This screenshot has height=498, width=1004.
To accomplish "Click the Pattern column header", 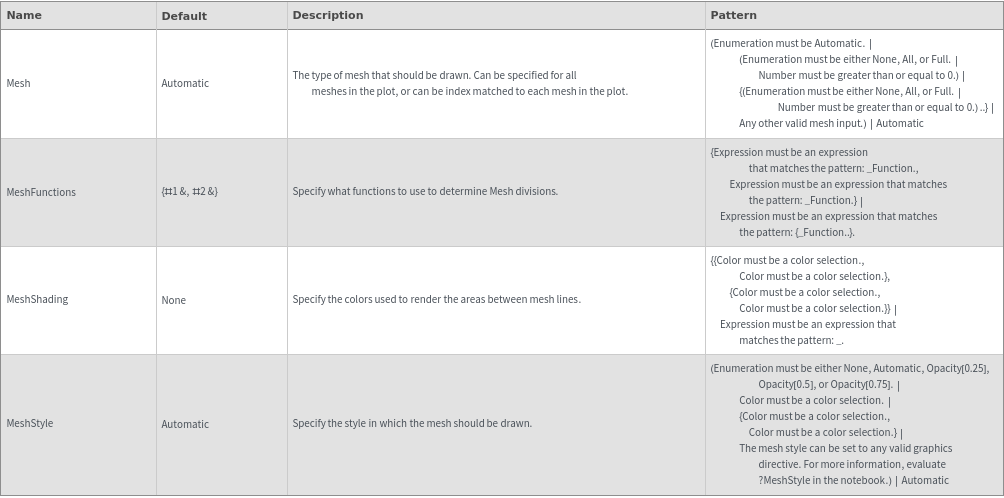I will (x=733, y=15).
